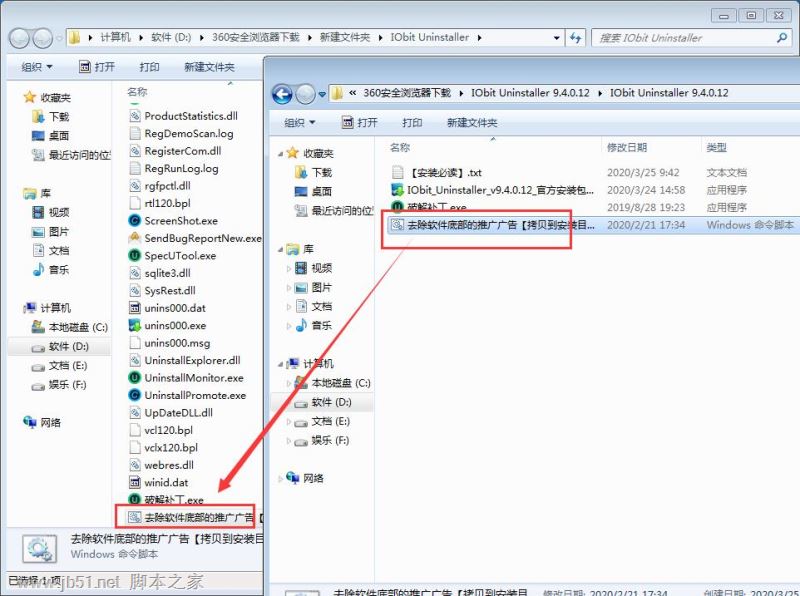Go back in the front Explorer window
The height and width of the screenshot is (596, 800).
coord(282,94)
